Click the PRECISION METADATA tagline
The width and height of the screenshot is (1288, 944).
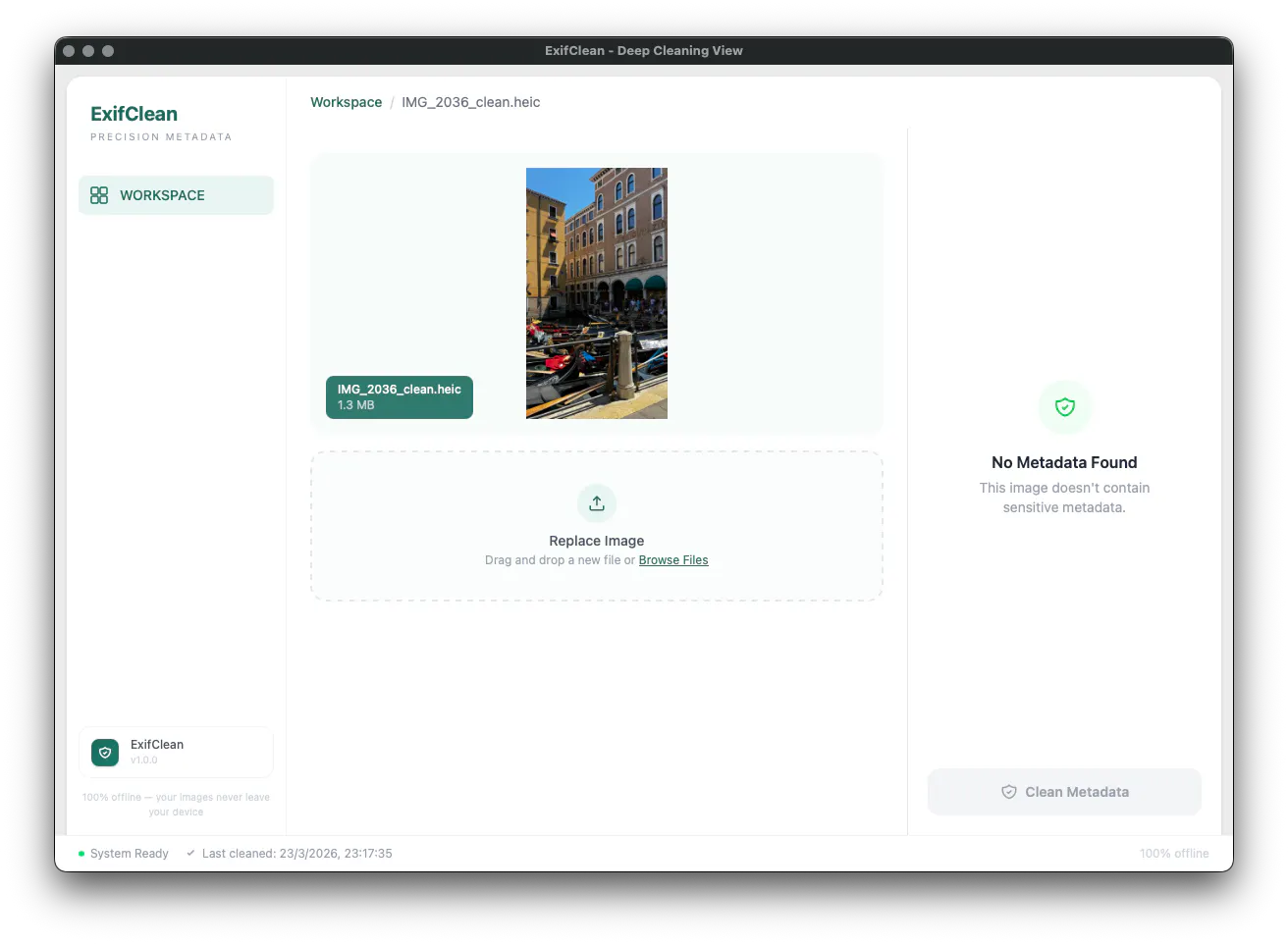[x=161, y=137]
